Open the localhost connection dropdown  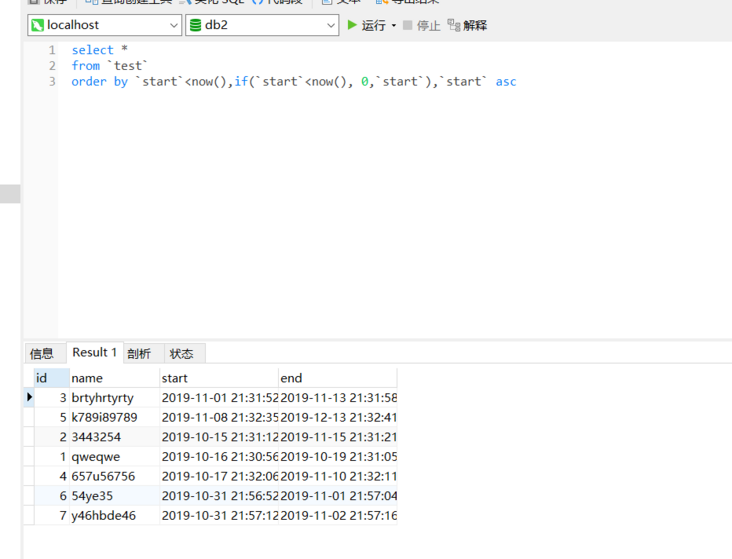click(104, 25)
